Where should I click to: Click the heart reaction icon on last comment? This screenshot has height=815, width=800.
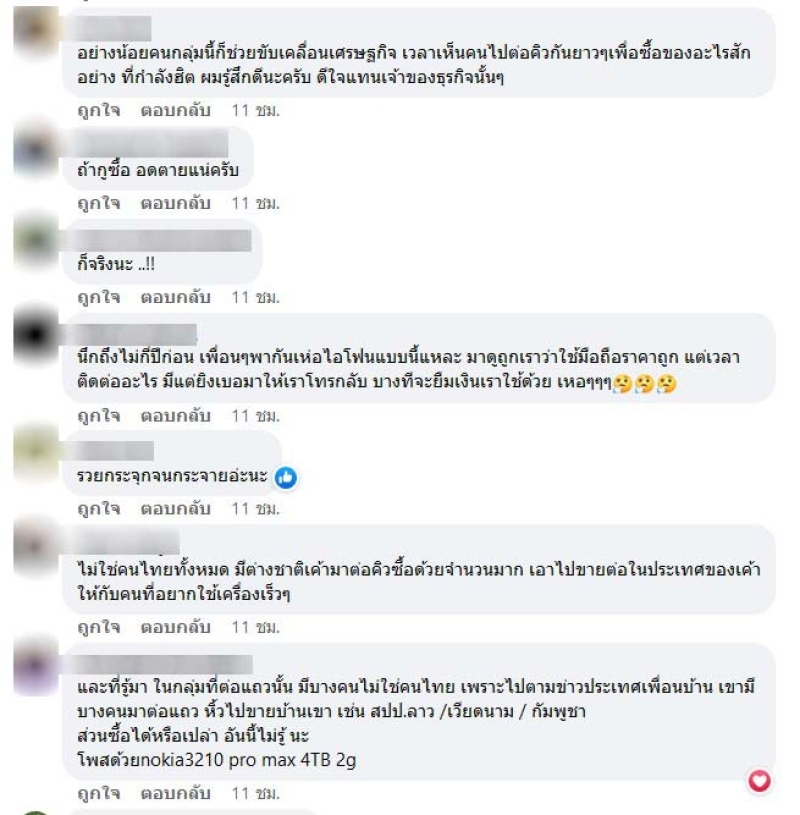[759, 781]
